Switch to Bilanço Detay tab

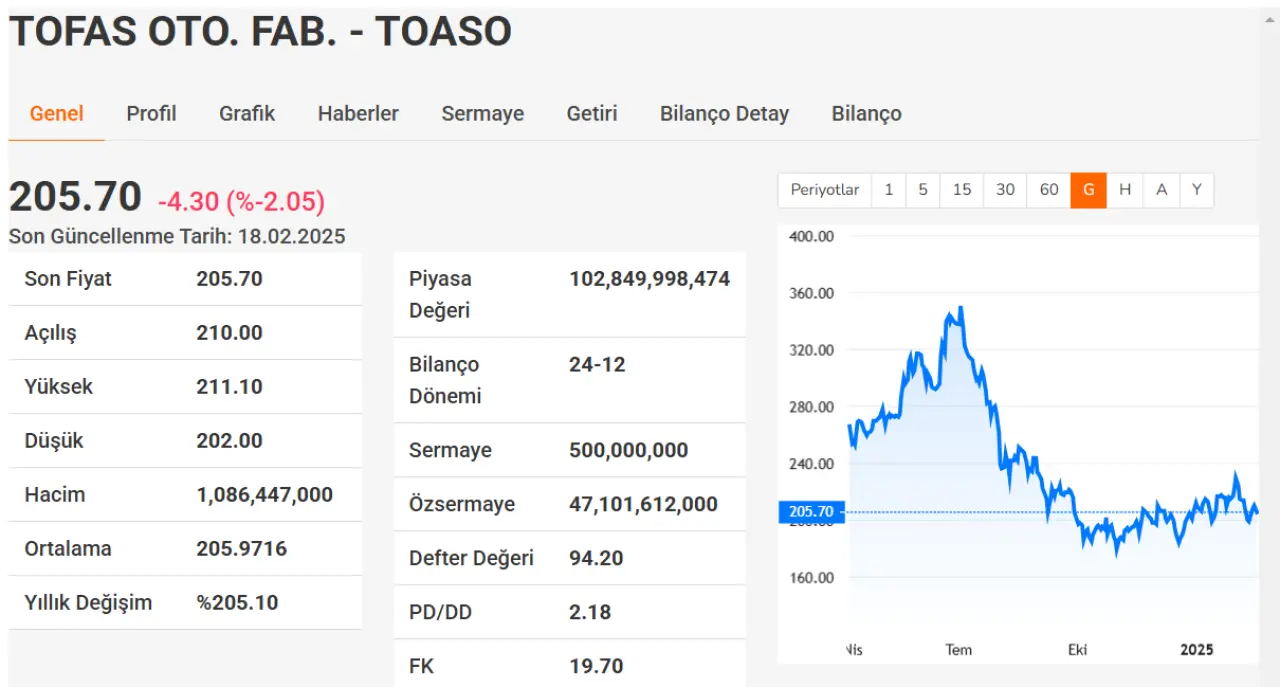[724, 114]
